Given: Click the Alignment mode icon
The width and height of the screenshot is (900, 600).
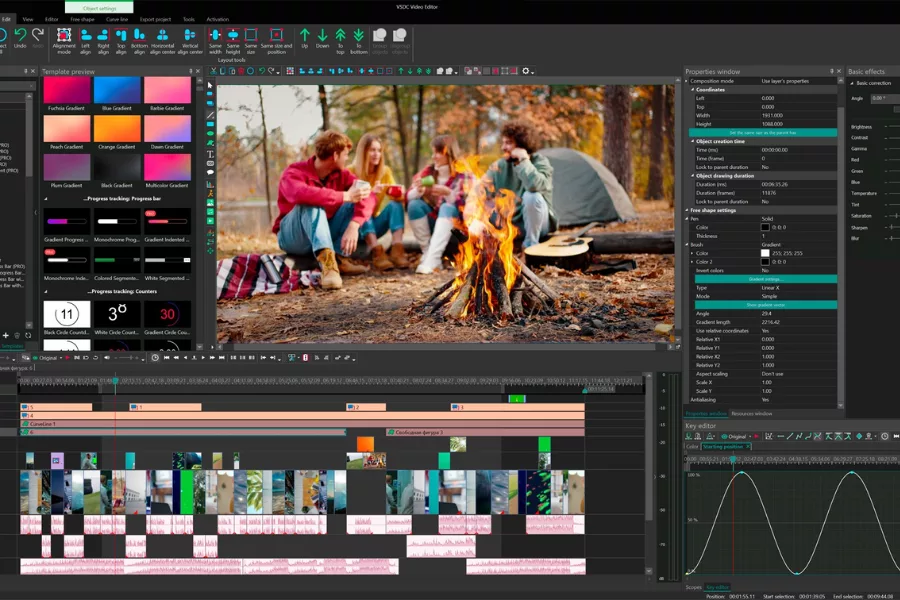Looking at the screenshot, I should (x=64, y=36).
